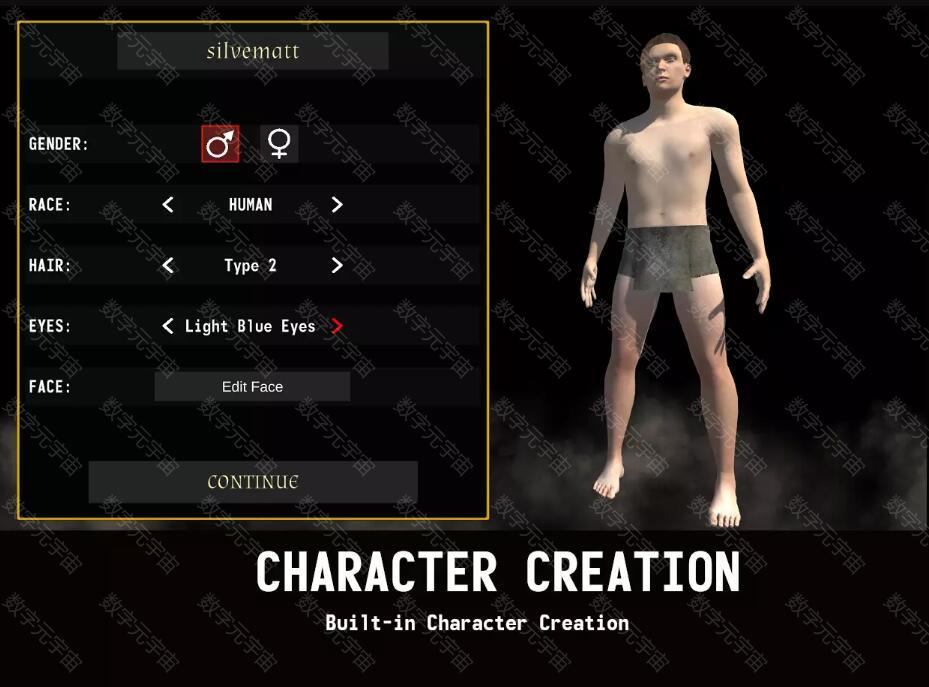
Task: Click the EYES row label
Action: click(50, 326)
